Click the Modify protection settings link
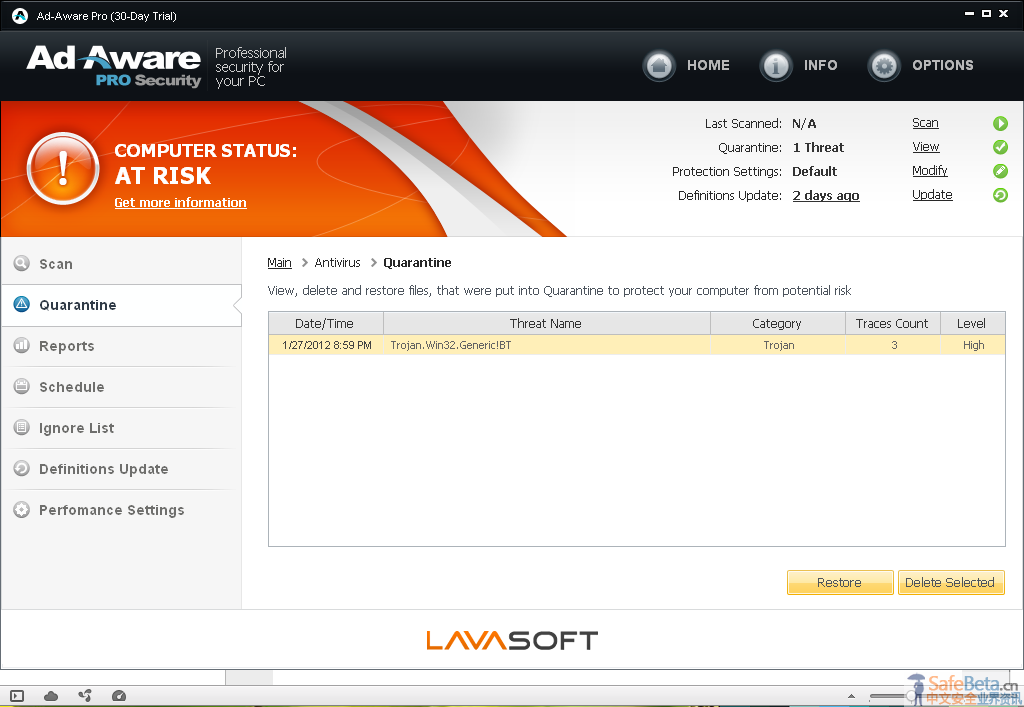This screenshot has width=1024, height=707. click(x=930, y=170)
